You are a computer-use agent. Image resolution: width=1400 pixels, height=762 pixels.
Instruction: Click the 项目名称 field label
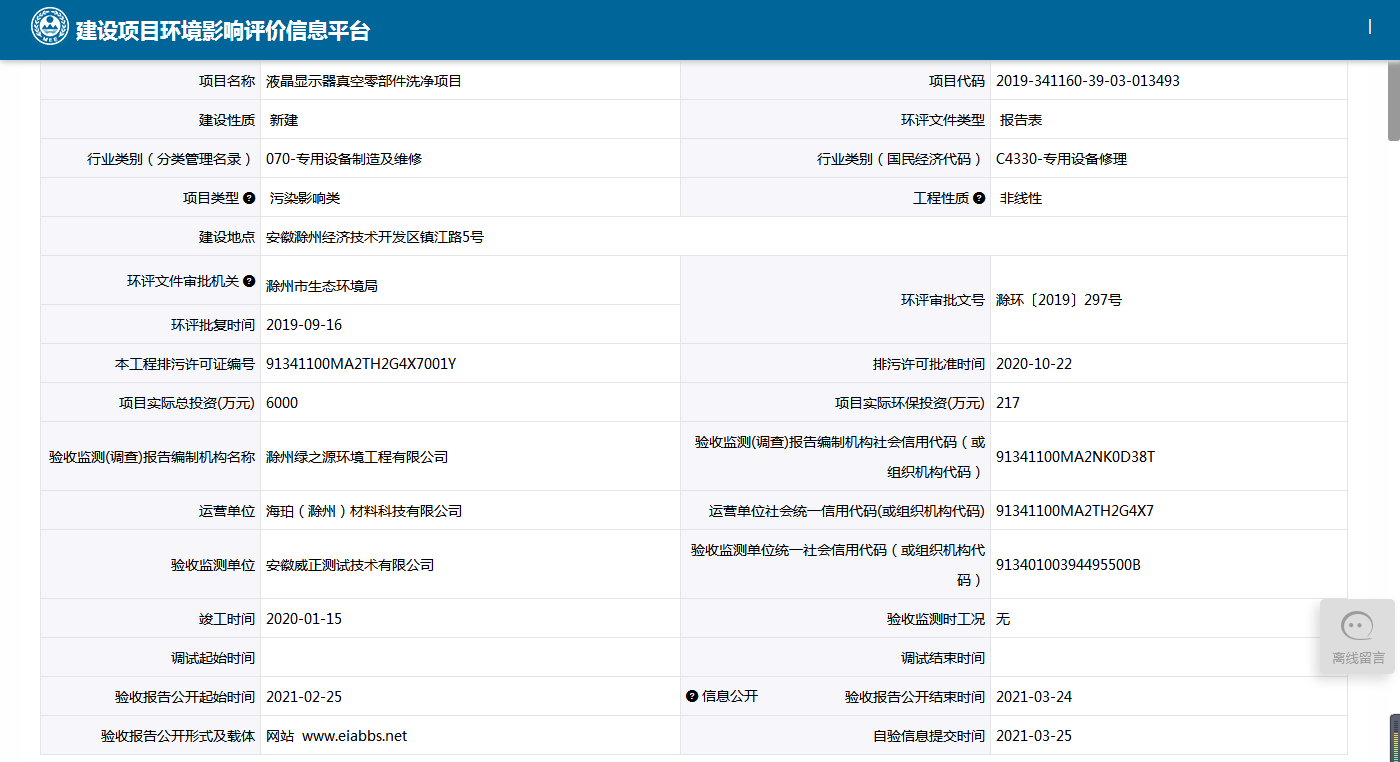[x=227, y=81]
